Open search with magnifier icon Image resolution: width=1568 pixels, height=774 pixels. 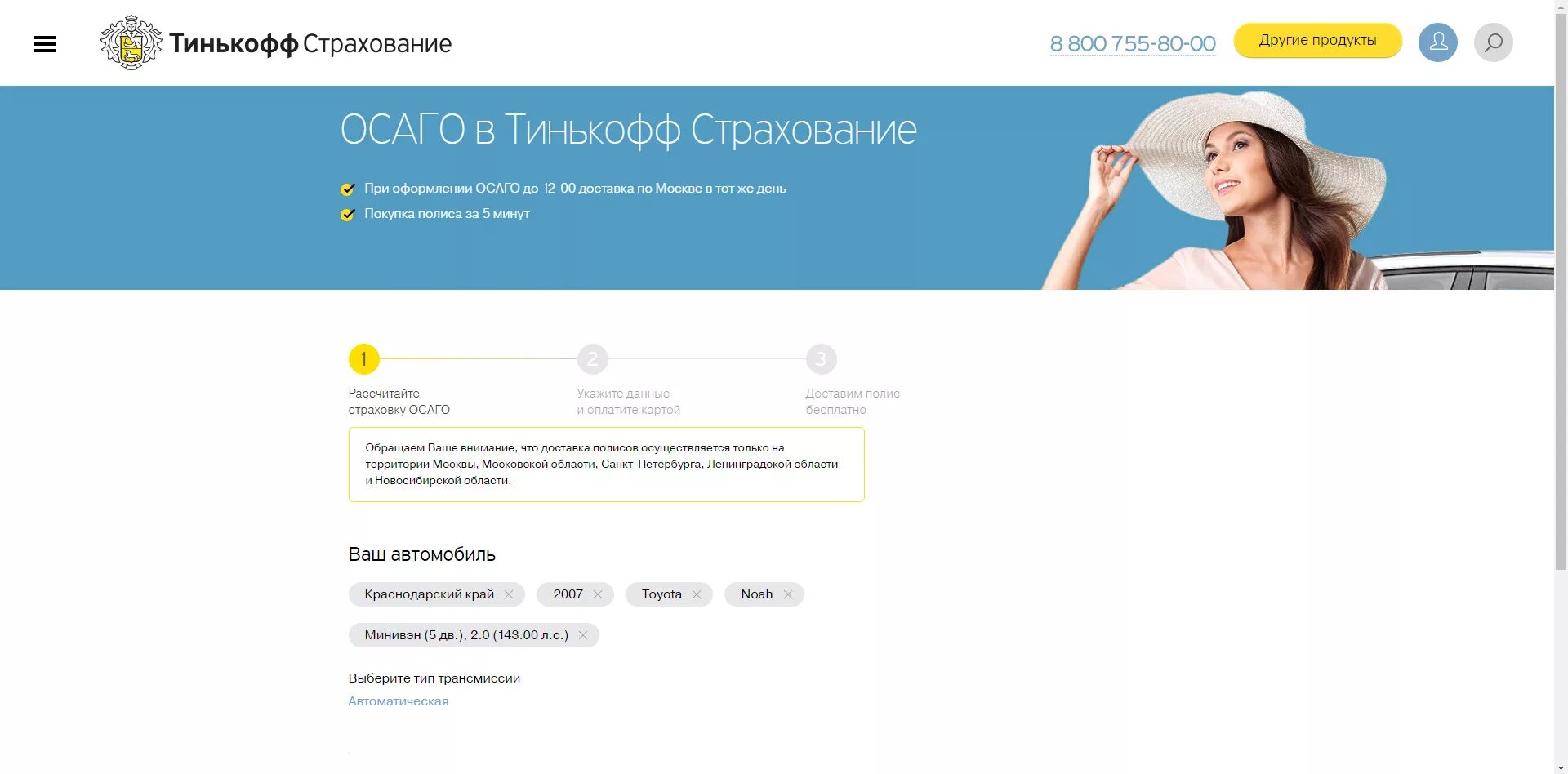(1493, 42)
